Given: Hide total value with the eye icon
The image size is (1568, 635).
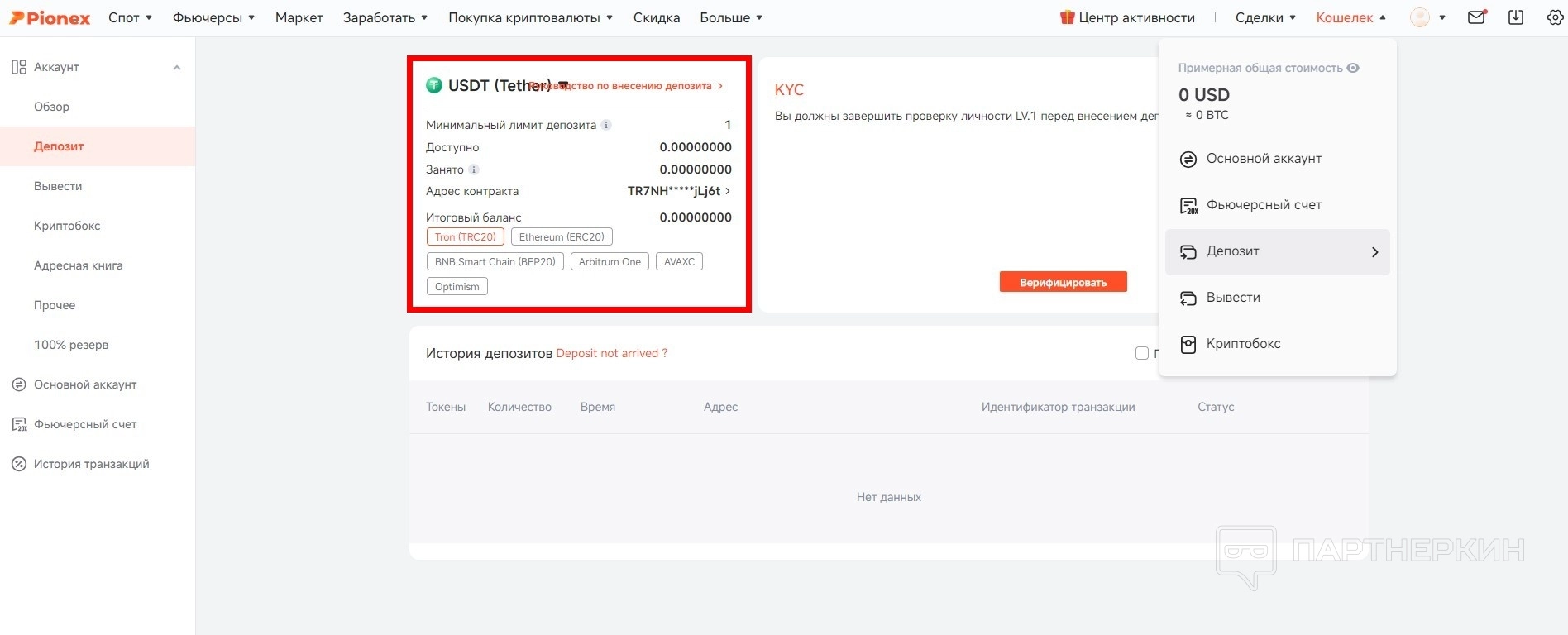Looking at the screenshot, I should (x=1353, y=68).
